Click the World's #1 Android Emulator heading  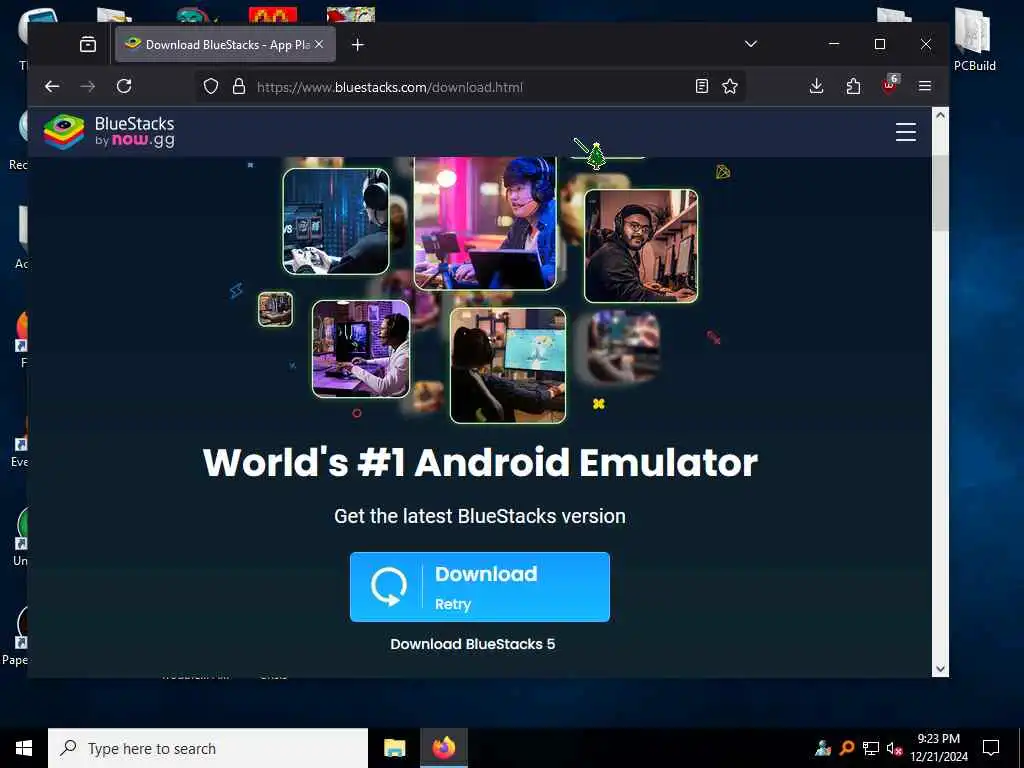click(x=480, y=462)
